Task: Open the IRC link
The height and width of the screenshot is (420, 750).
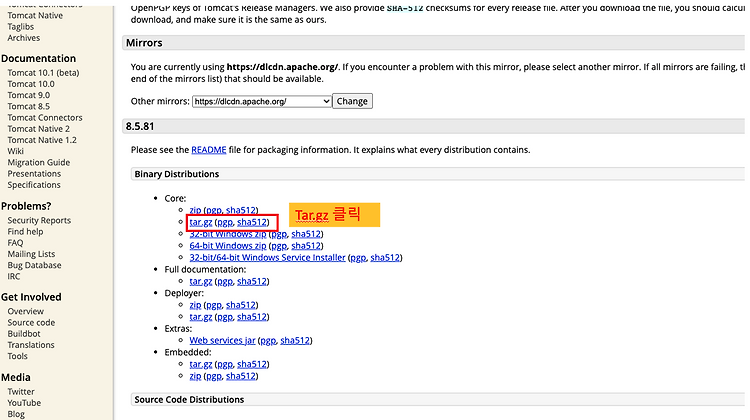Action: pyautogui.click(x=13, y=276)
